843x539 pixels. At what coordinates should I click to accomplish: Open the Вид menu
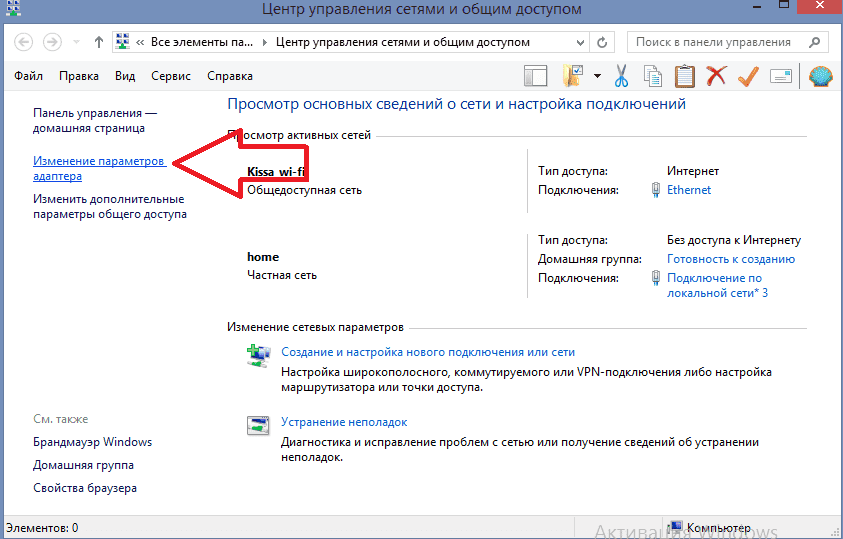coord(125,76)
